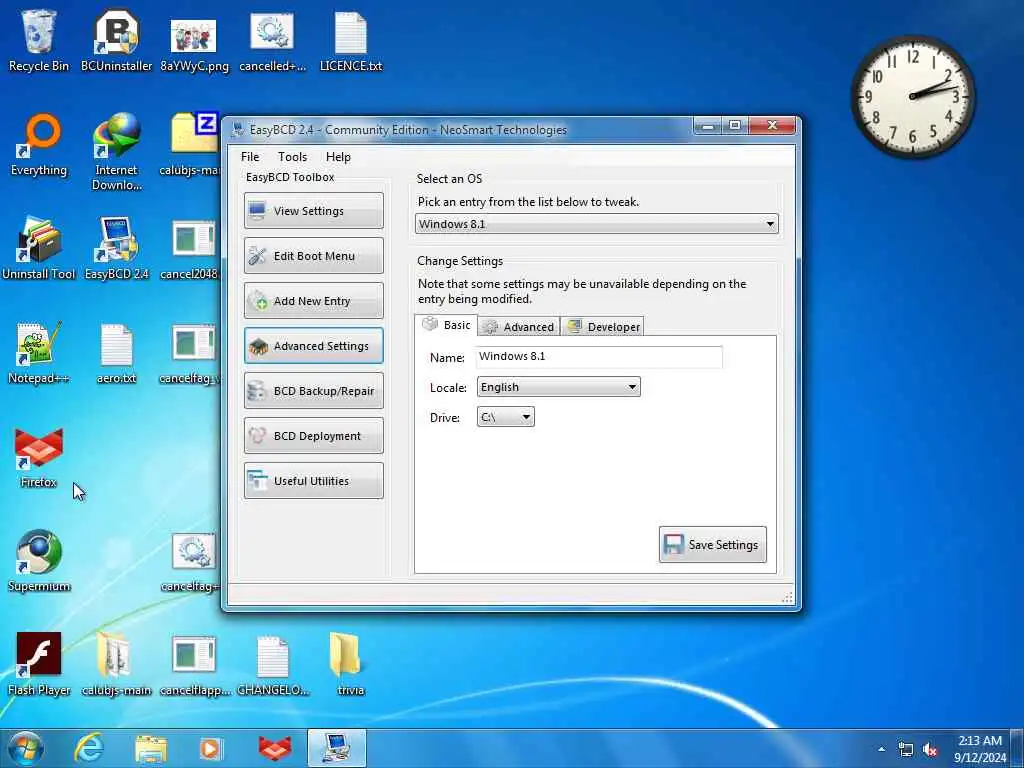
Task: Click the network tray icon
Action: [x=906, y=750]
